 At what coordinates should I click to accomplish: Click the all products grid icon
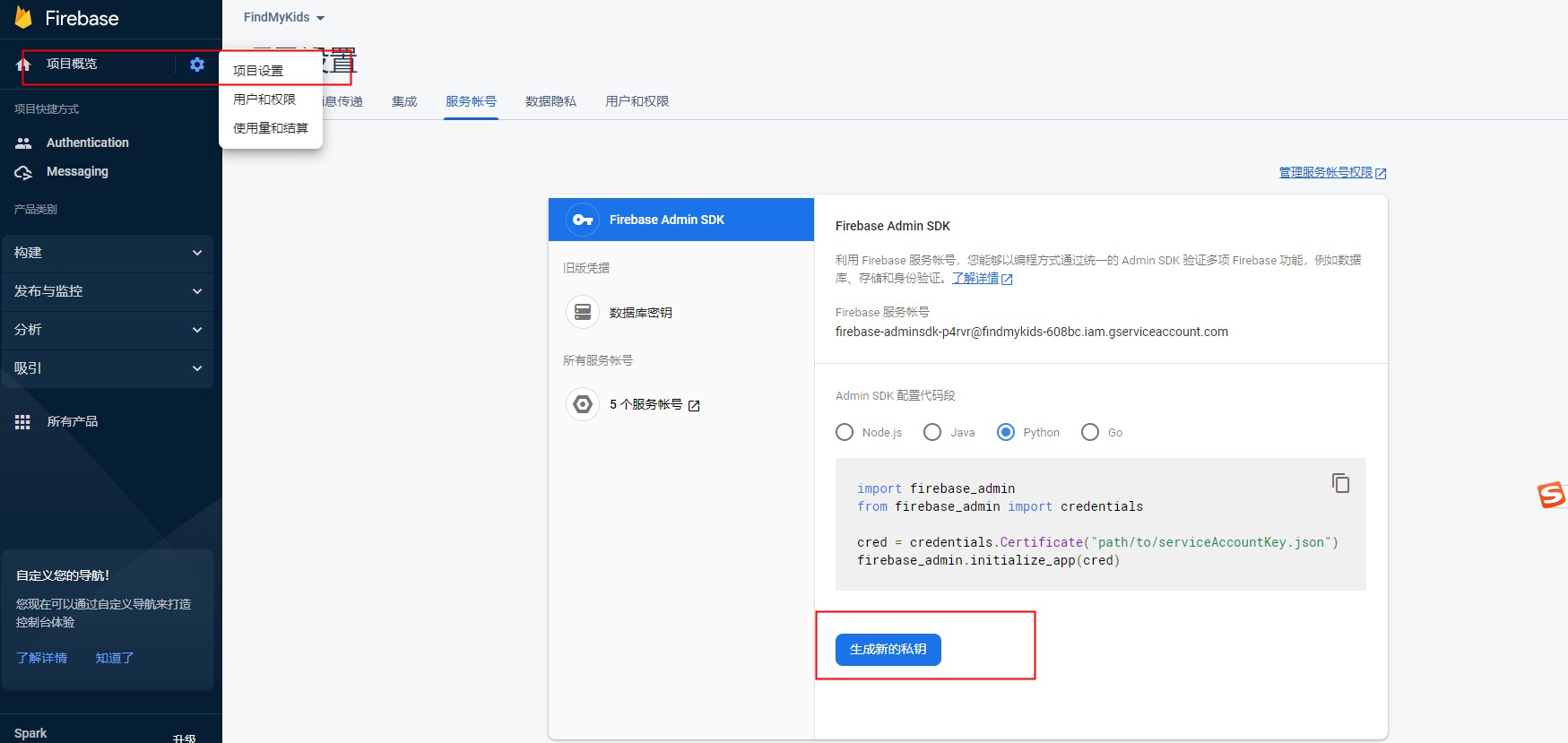click(x=22, y=422)
